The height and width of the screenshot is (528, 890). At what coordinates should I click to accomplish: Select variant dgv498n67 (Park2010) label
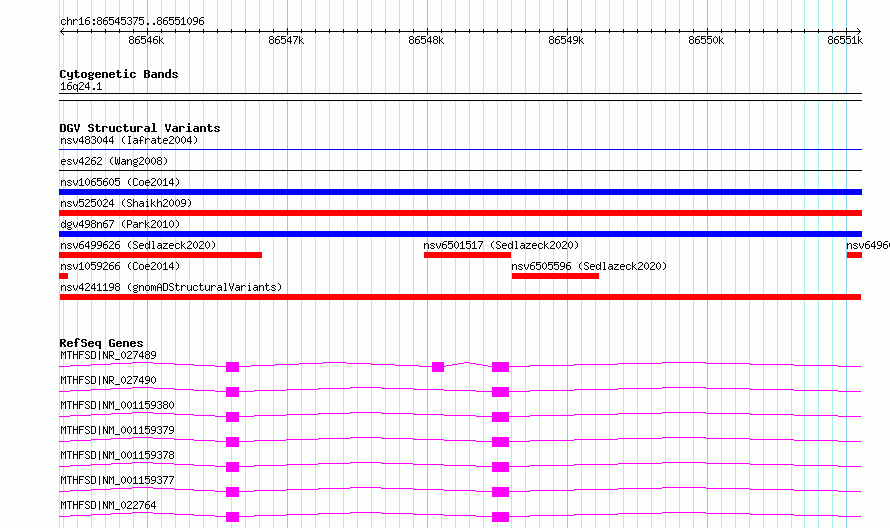coord(120,224)
